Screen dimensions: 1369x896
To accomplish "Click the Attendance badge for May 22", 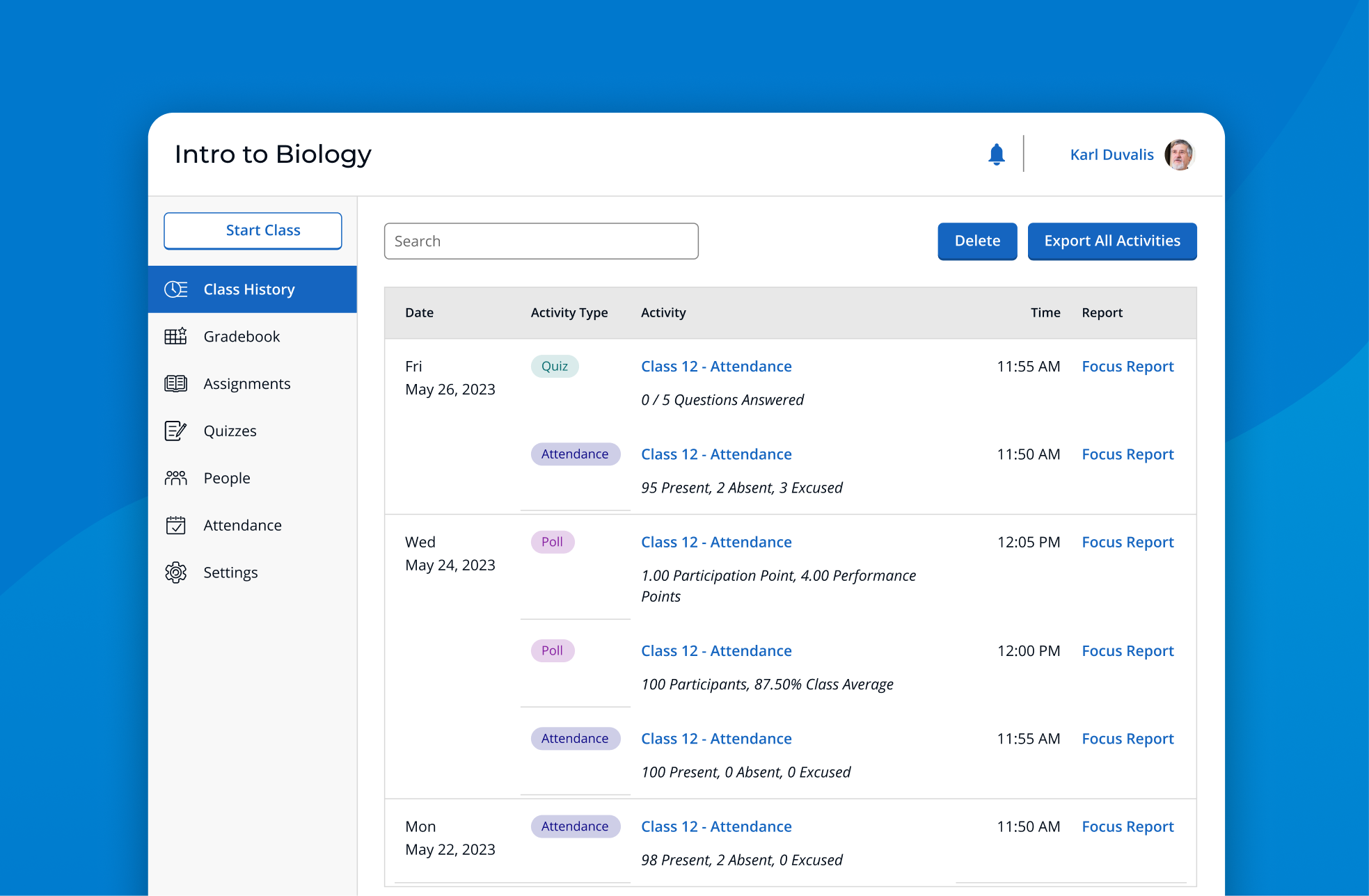I will point(576,826).
